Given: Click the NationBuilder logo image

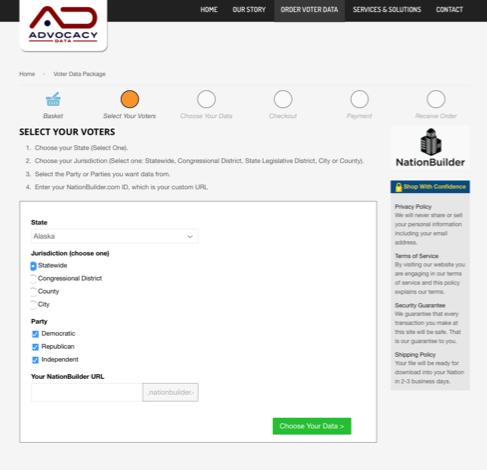Looking at the screenshot, I should (x=430, y=147).
